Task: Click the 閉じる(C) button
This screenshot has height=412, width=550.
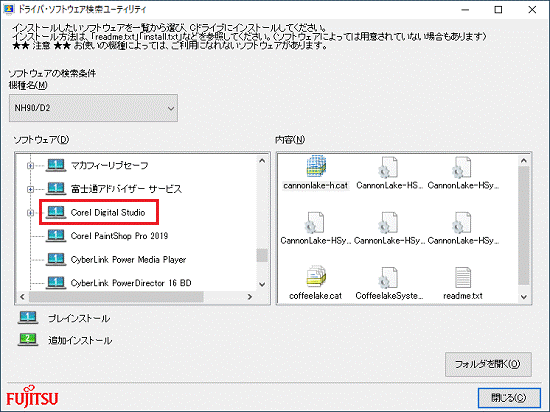Action: click(x=509, y=398)
